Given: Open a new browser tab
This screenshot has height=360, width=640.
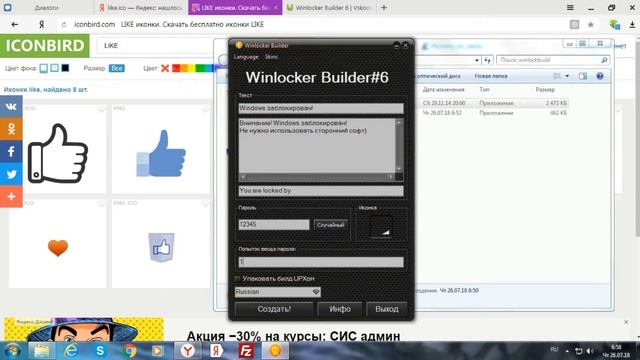Looking at the screenshot, I should coord(384,7).
